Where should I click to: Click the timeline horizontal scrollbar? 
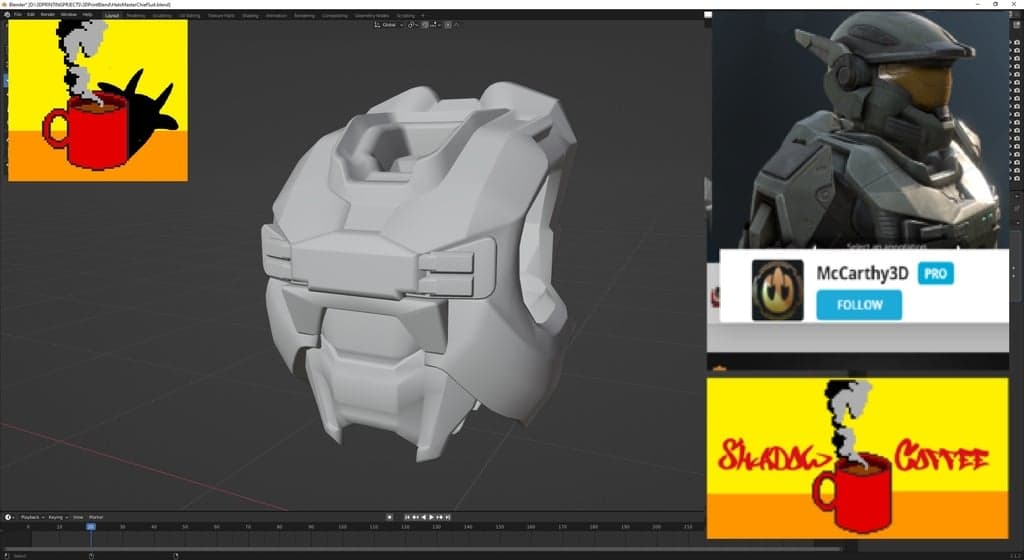[424, 548]
